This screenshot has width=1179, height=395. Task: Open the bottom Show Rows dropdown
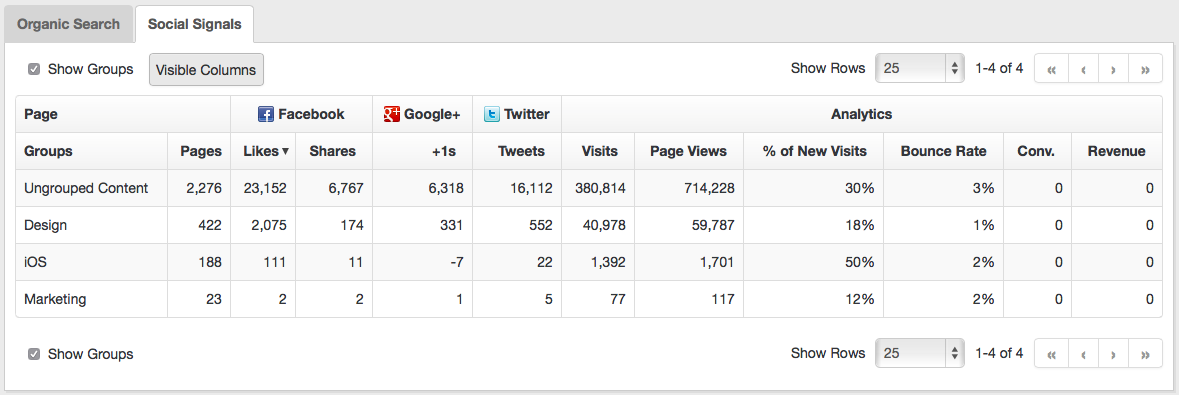[920, 353]
